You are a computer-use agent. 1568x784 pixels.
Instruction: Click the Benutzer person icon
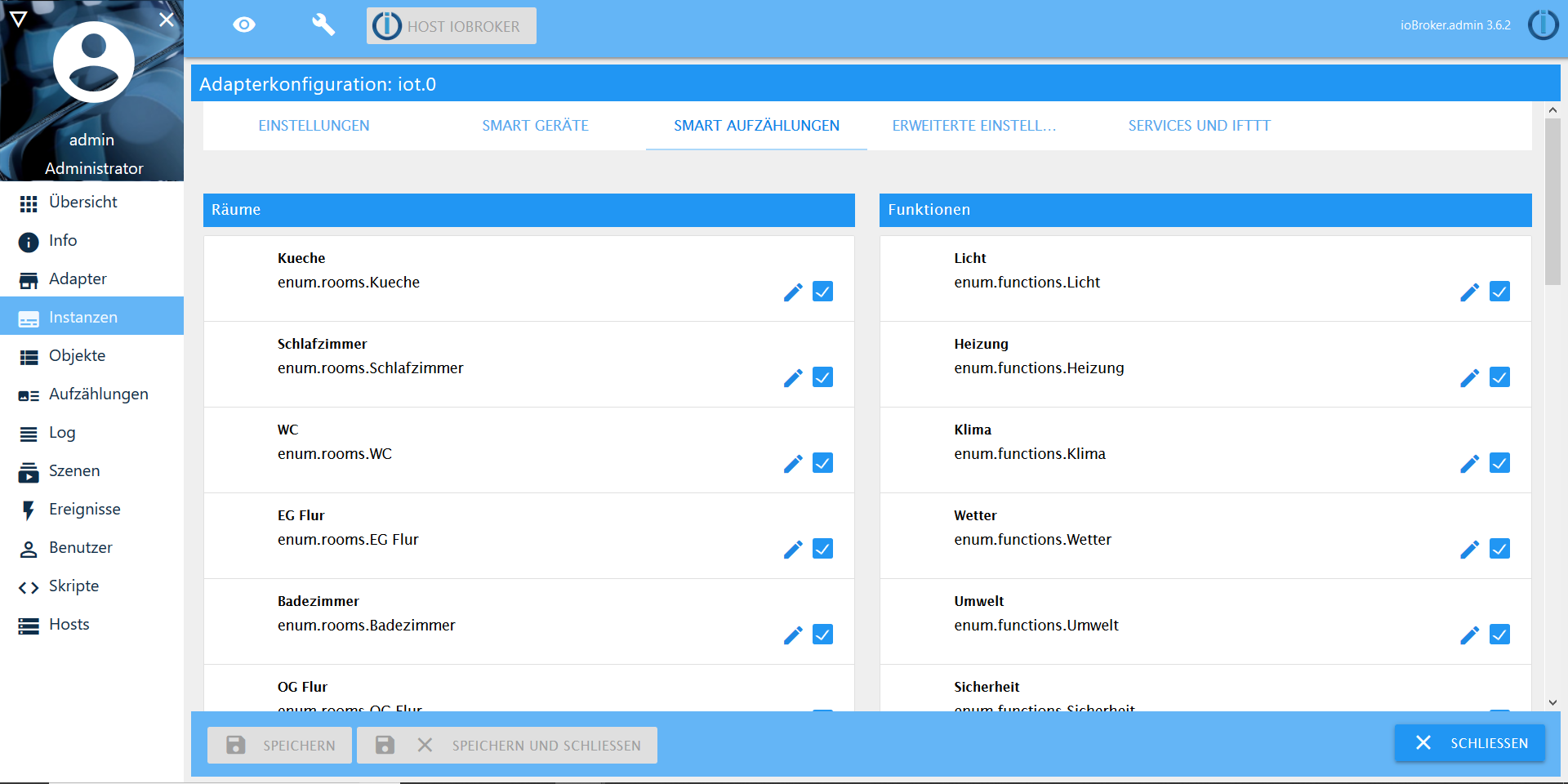(x=29, y=549)
